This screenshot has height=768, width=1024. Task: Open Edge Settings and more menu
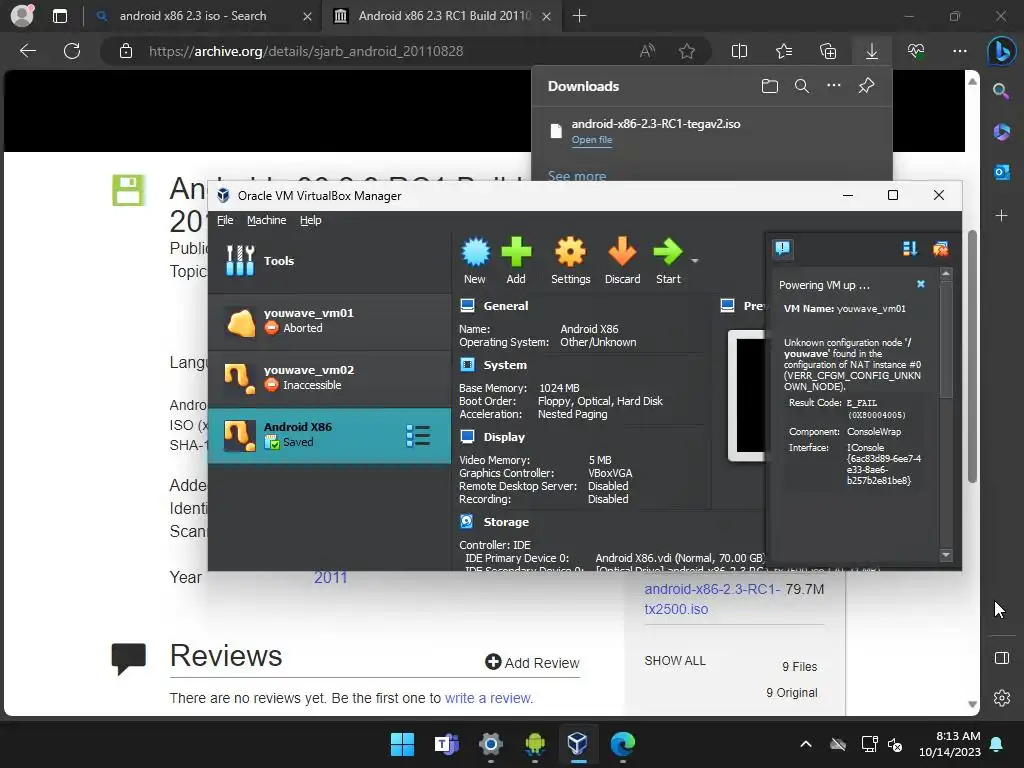point(959,51)
